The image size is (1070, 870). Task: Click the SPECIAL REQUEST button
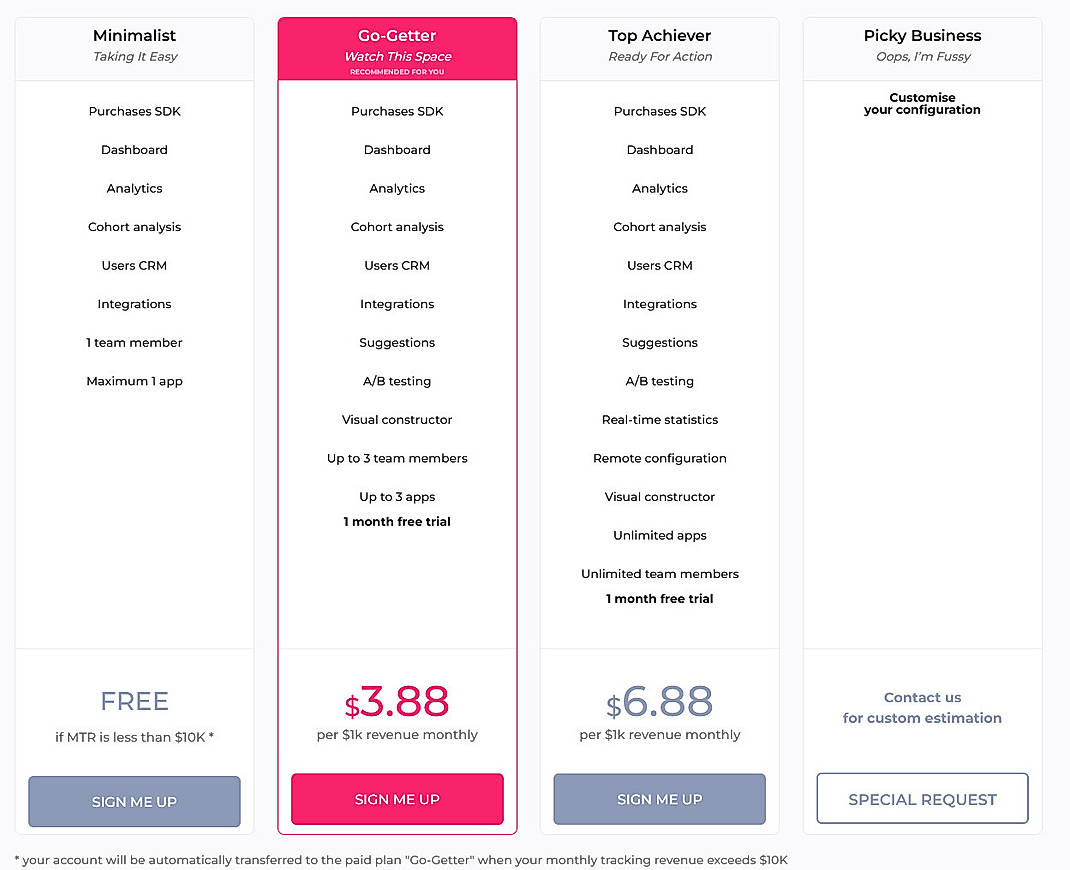point(922,799)
